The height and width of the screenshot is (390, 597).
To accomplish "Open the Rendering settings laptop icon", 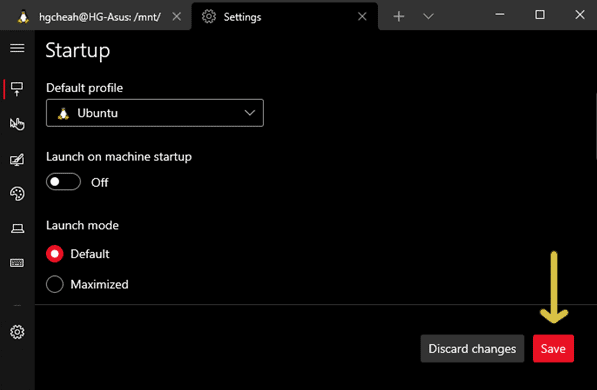I will pyautogui.click(x=17, y=228).
